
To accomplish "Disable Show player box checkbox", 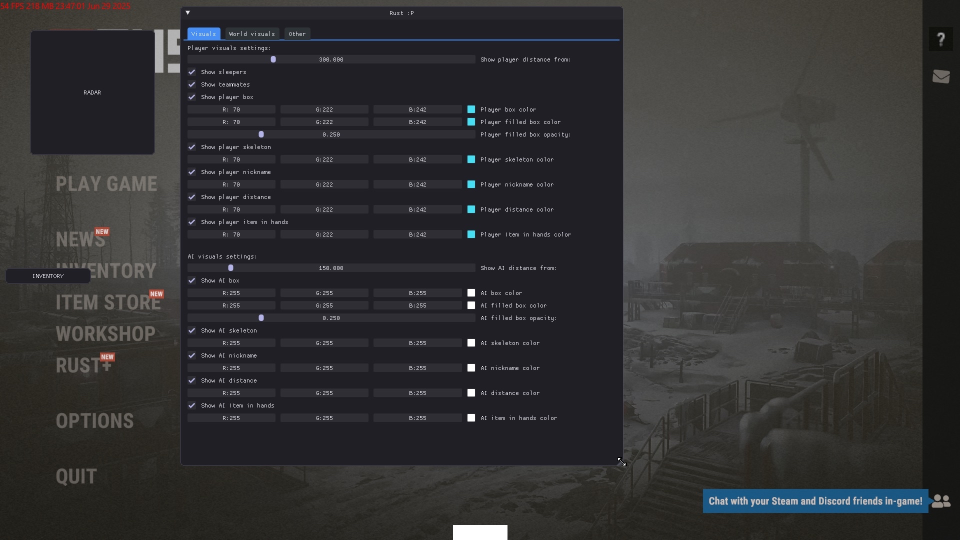I will point(192,97).
